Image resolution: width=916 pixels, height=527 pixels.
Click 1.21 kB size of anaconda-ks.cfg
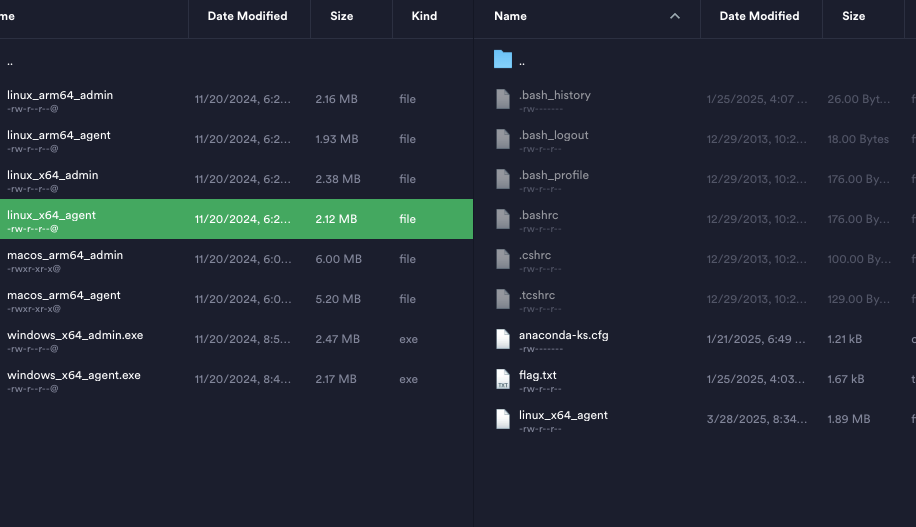pyautogui.click(x=845, y=339)
